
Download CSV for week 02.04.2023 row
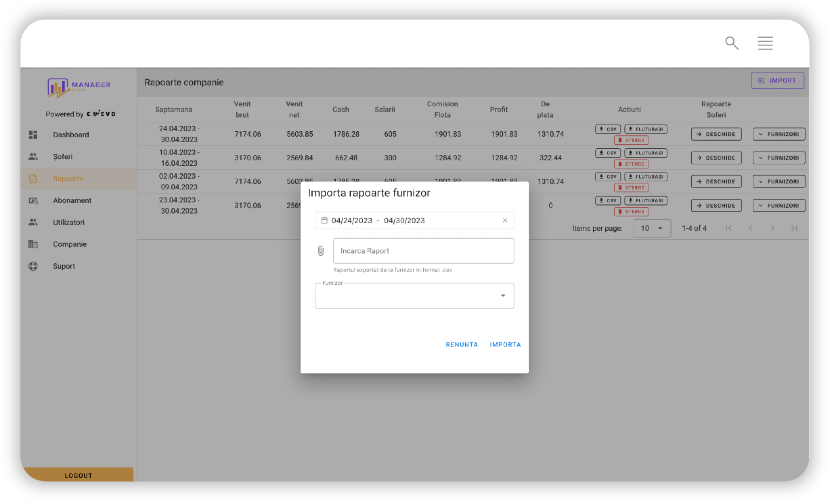click(x=607, y=177)
